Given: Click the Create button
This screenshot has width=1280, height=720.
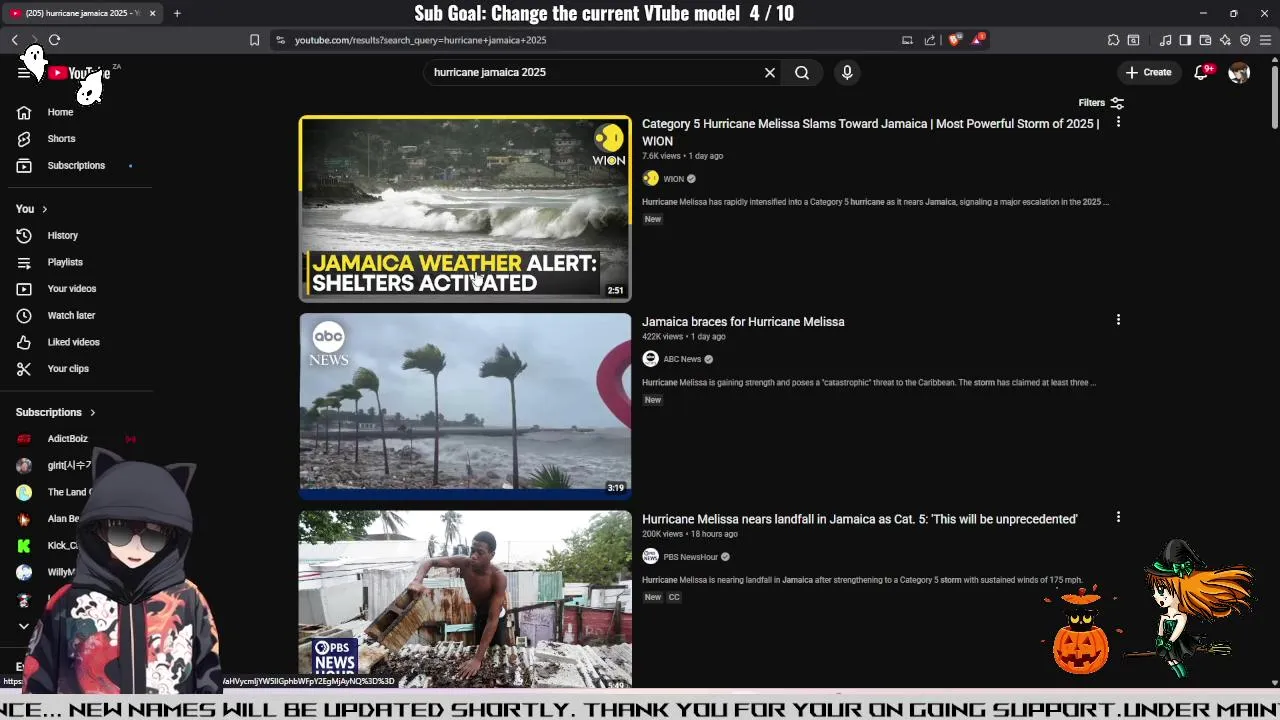Looking at the screenshot, I should (1148, 72).
